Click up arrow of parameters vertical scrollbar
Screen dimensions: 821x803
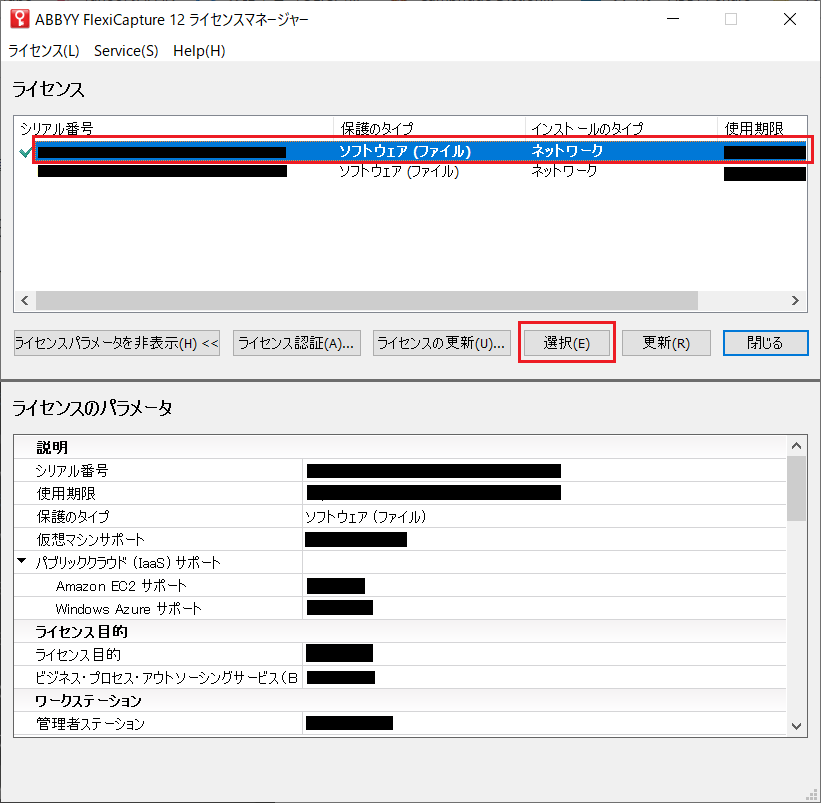[x=796, y=446]
